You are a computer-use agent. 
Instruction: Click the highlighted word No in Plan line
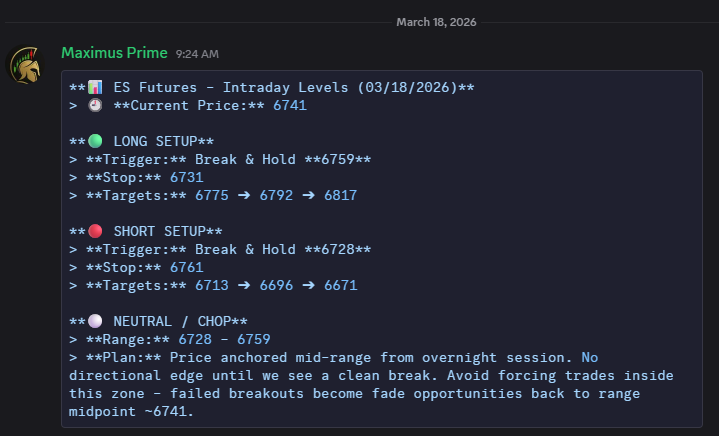coord(590,357)
